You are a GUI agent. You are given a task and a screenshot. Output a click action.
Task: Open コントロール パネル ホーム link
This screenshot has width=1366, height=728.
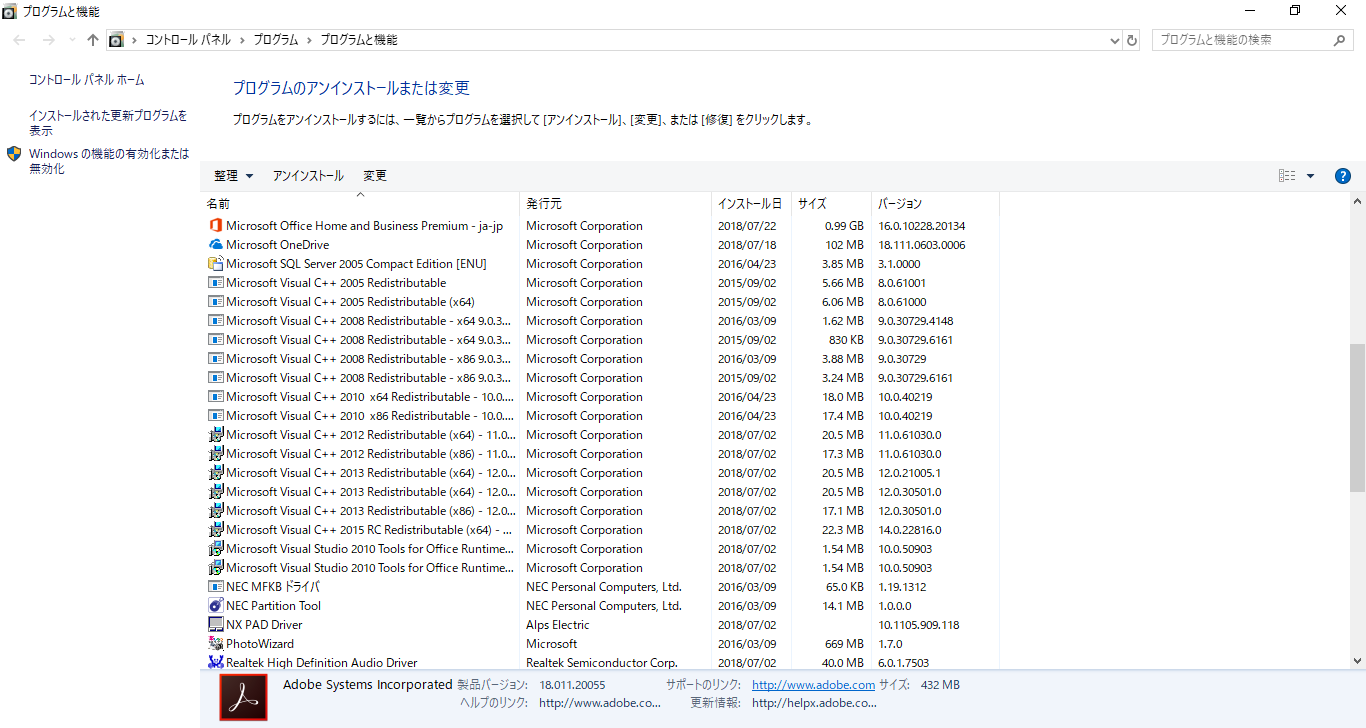(87, 80)
